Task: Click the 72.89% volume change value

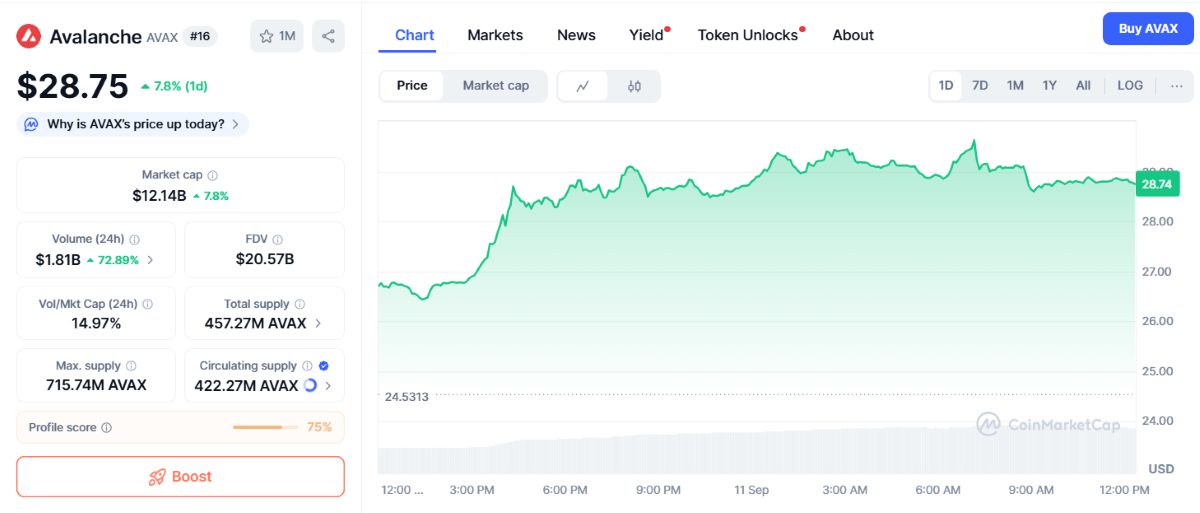Action: click(x=118, y=260)
